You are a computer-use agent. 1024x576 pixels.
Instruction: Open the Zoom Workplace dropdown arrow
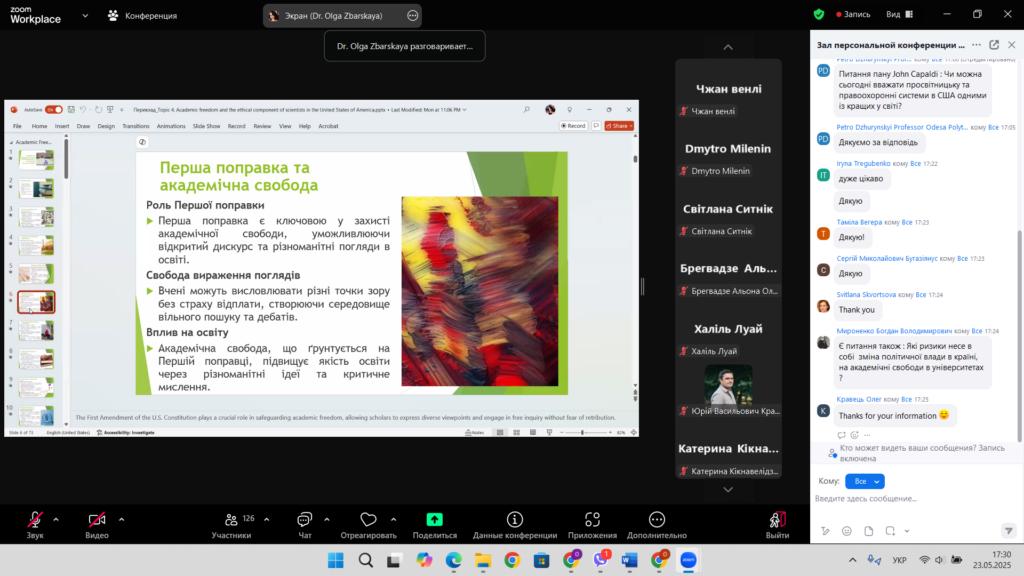click(85, 16)
